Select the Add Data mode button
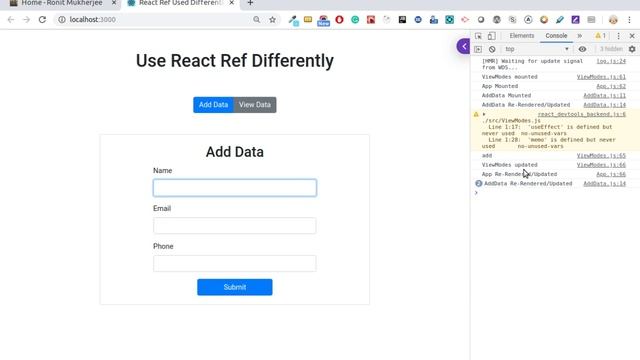This screenshot has width=640, height=360. click(x=213, y=105)
